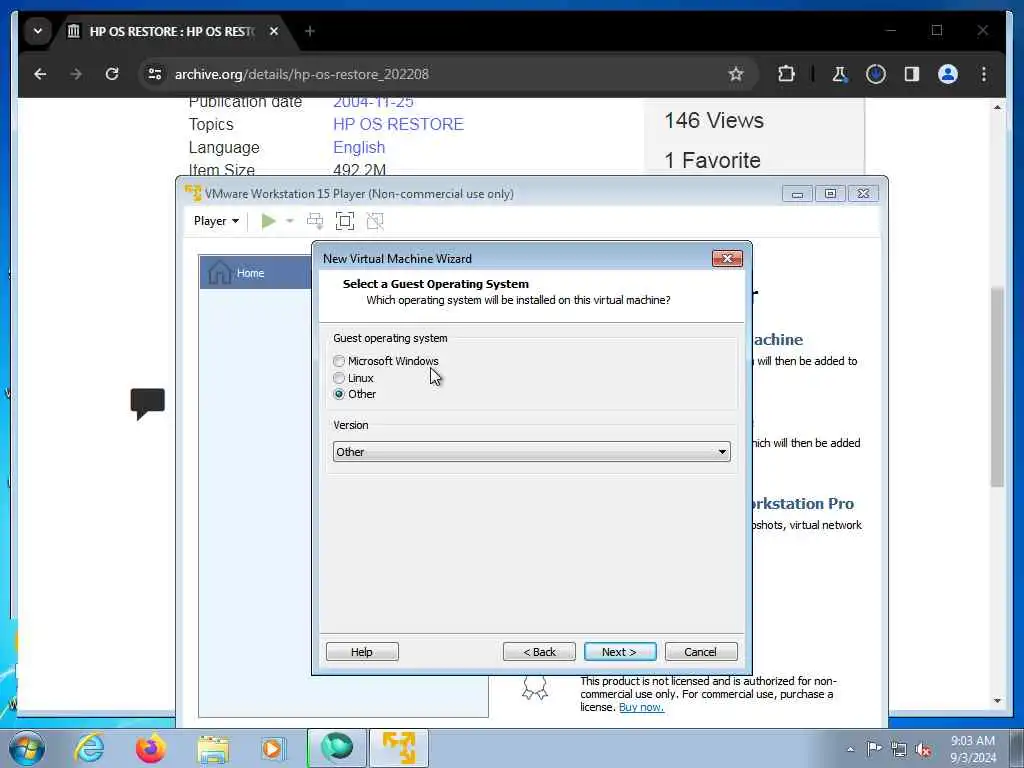Screen dimensions: 1024x768
Task: Switch to VMware Player taskbar icon
Action: point(399,748)
